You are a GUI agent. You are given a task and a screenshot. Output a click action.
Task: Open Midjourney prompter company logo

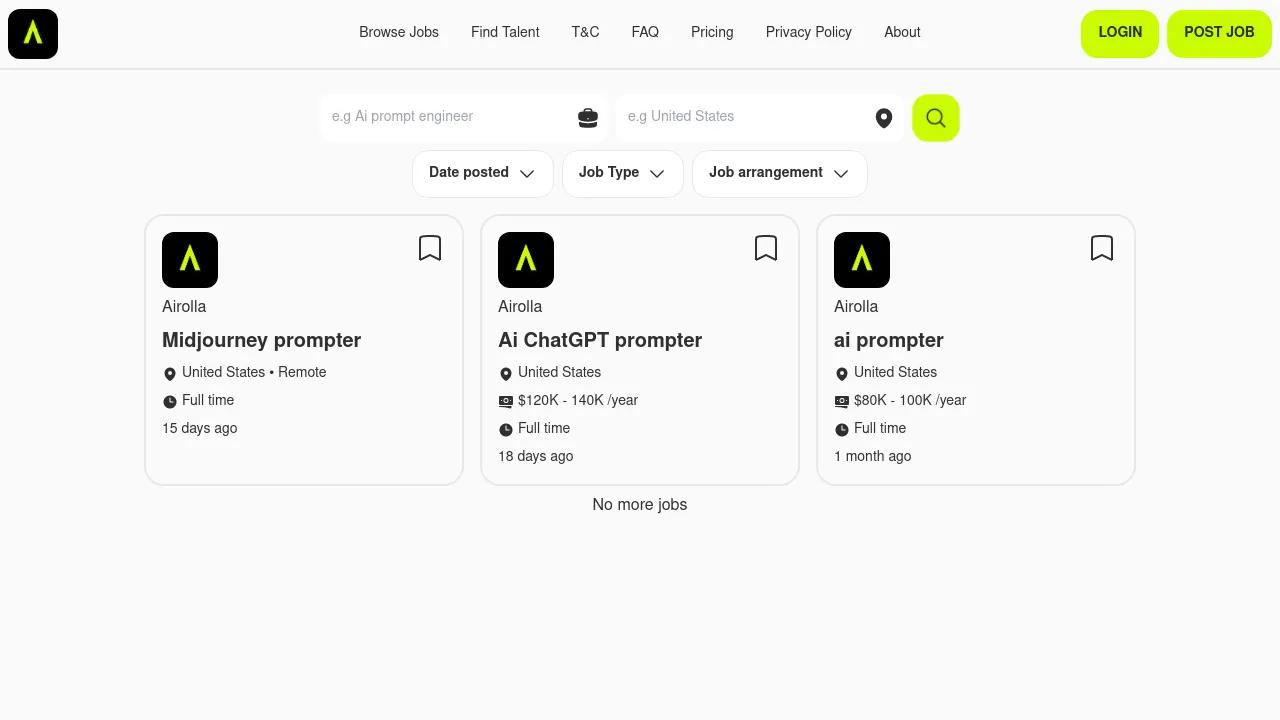[190, 260]
